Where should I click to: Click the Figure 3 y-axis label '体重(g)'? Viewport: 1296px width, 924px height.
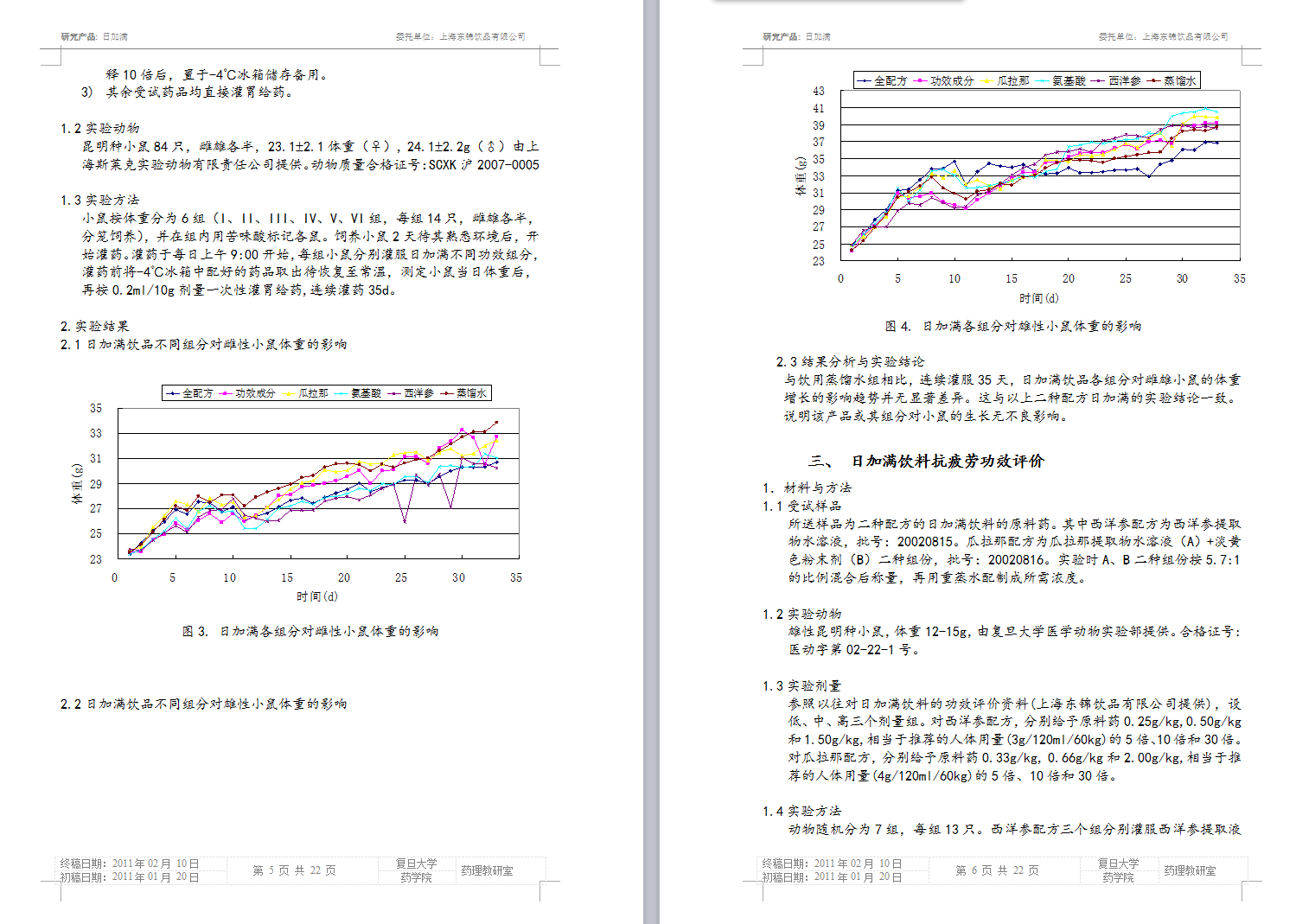coord(77,485)
